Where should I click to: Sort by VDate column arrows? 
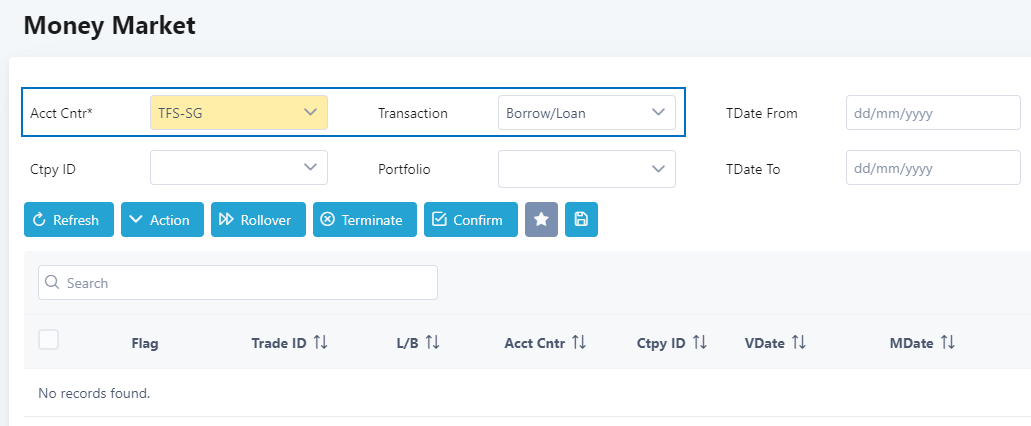pos(798,343)
